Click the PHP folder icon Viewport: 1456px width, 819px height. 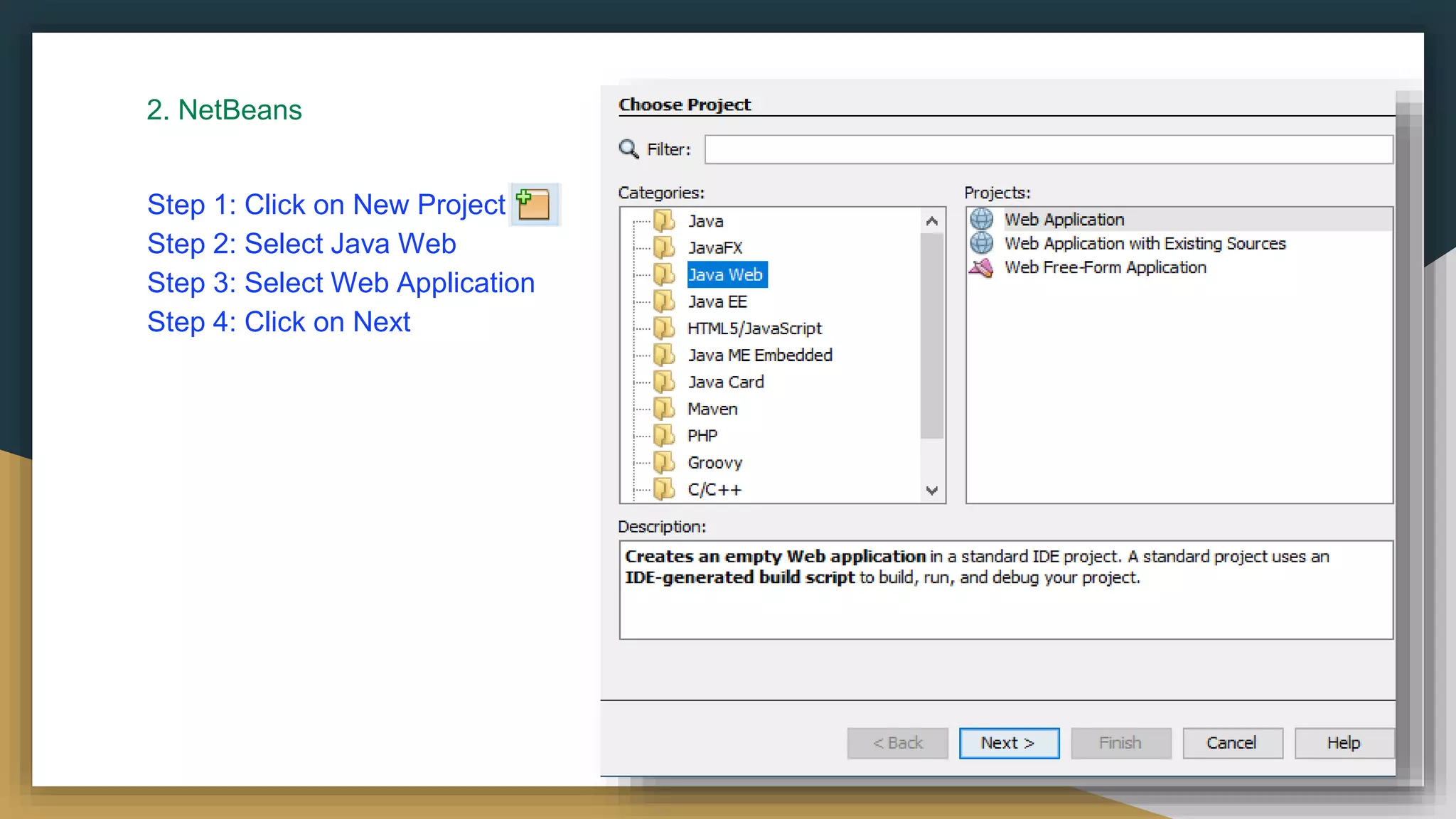[664, 435]
